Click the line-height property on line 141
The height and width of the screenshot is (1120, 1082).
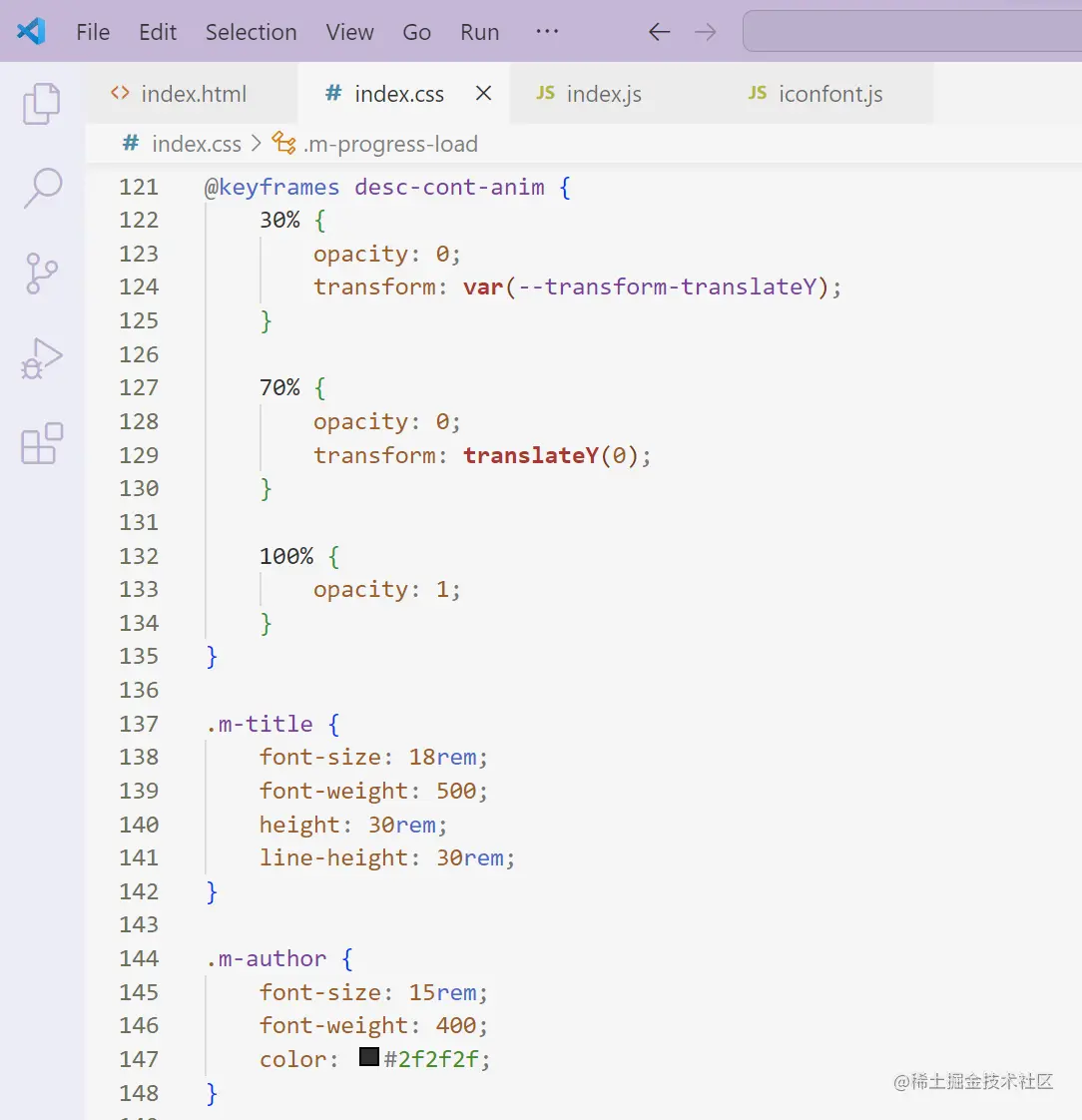(x=333, y=857)
